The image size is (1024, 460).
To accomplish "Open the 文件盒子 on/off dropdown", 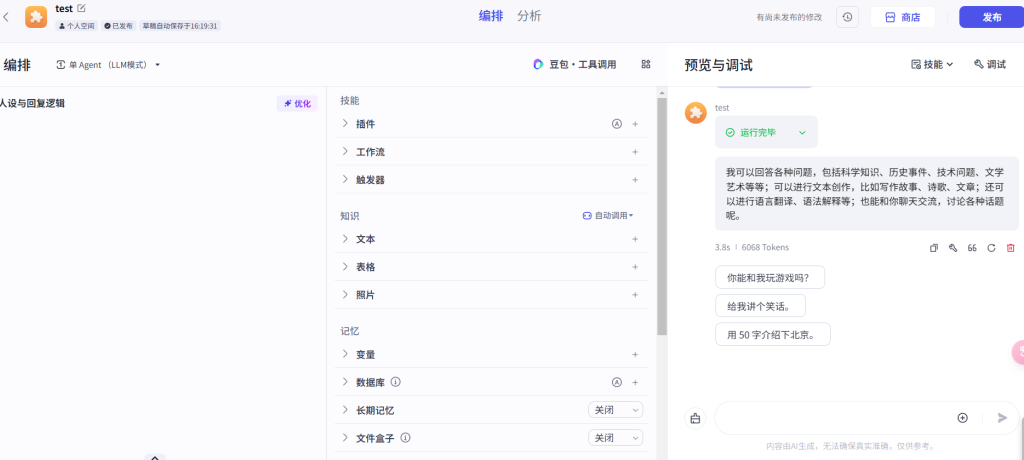I will [x=615, y=438].
